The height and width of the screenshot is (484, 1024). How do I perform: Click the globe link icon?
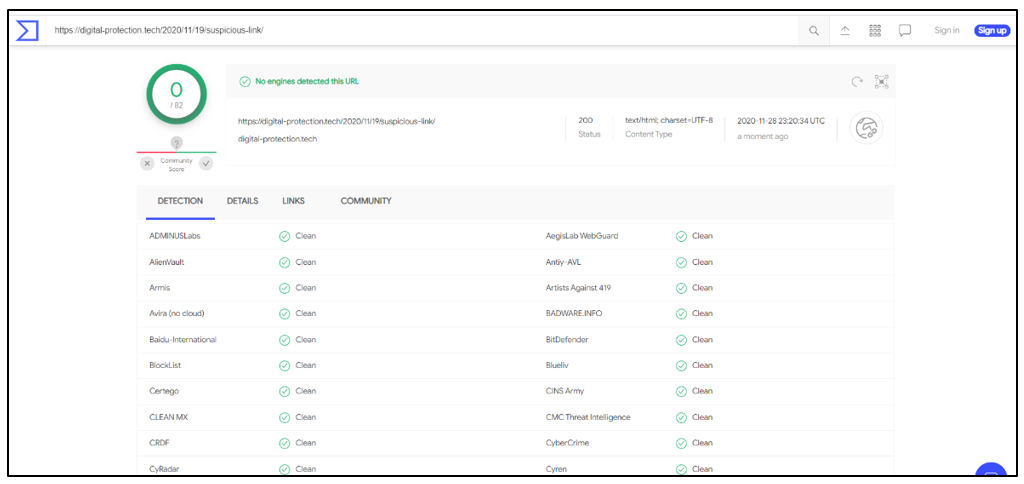click(866, 128)
